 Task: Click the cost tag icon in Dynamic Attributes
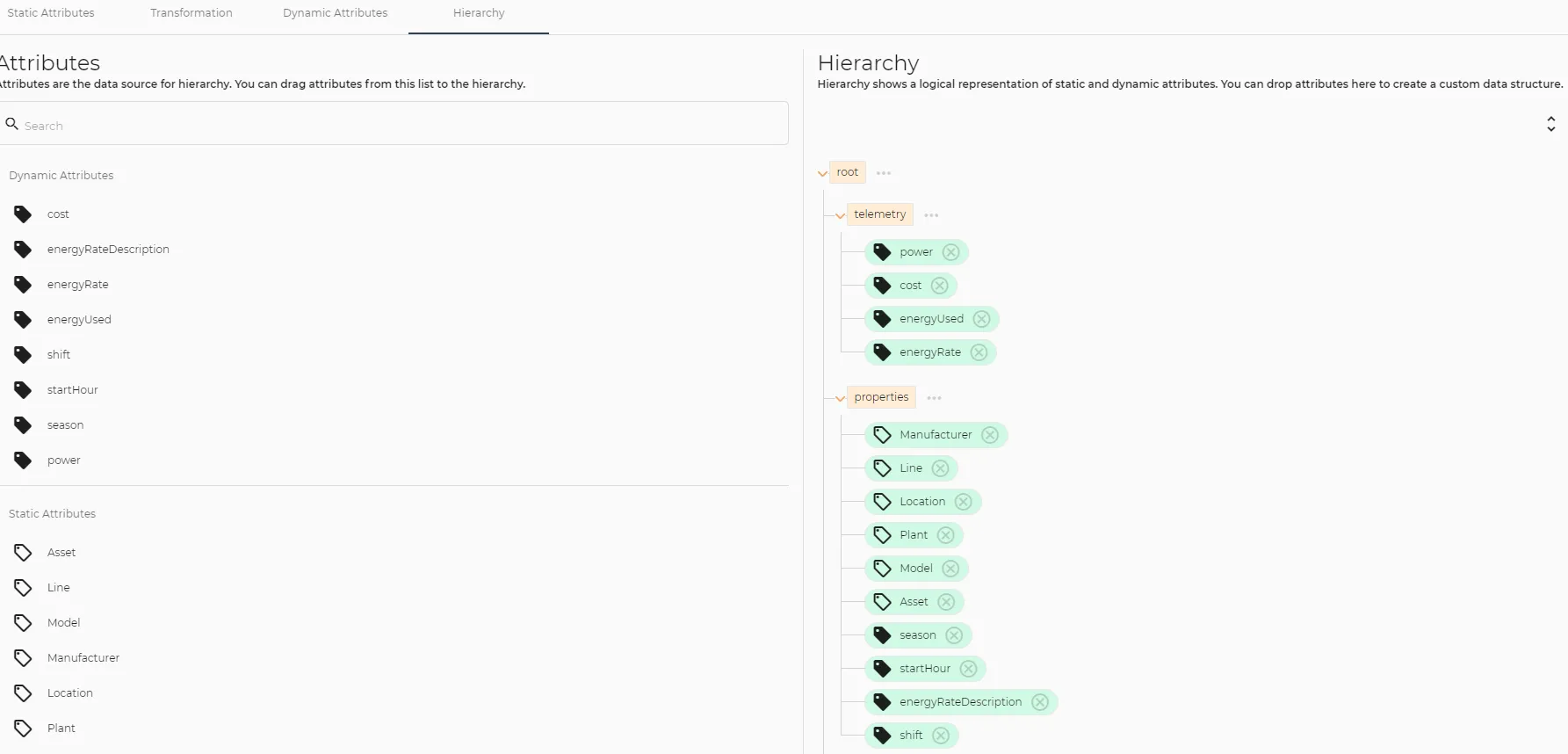(x=23, y=214)
